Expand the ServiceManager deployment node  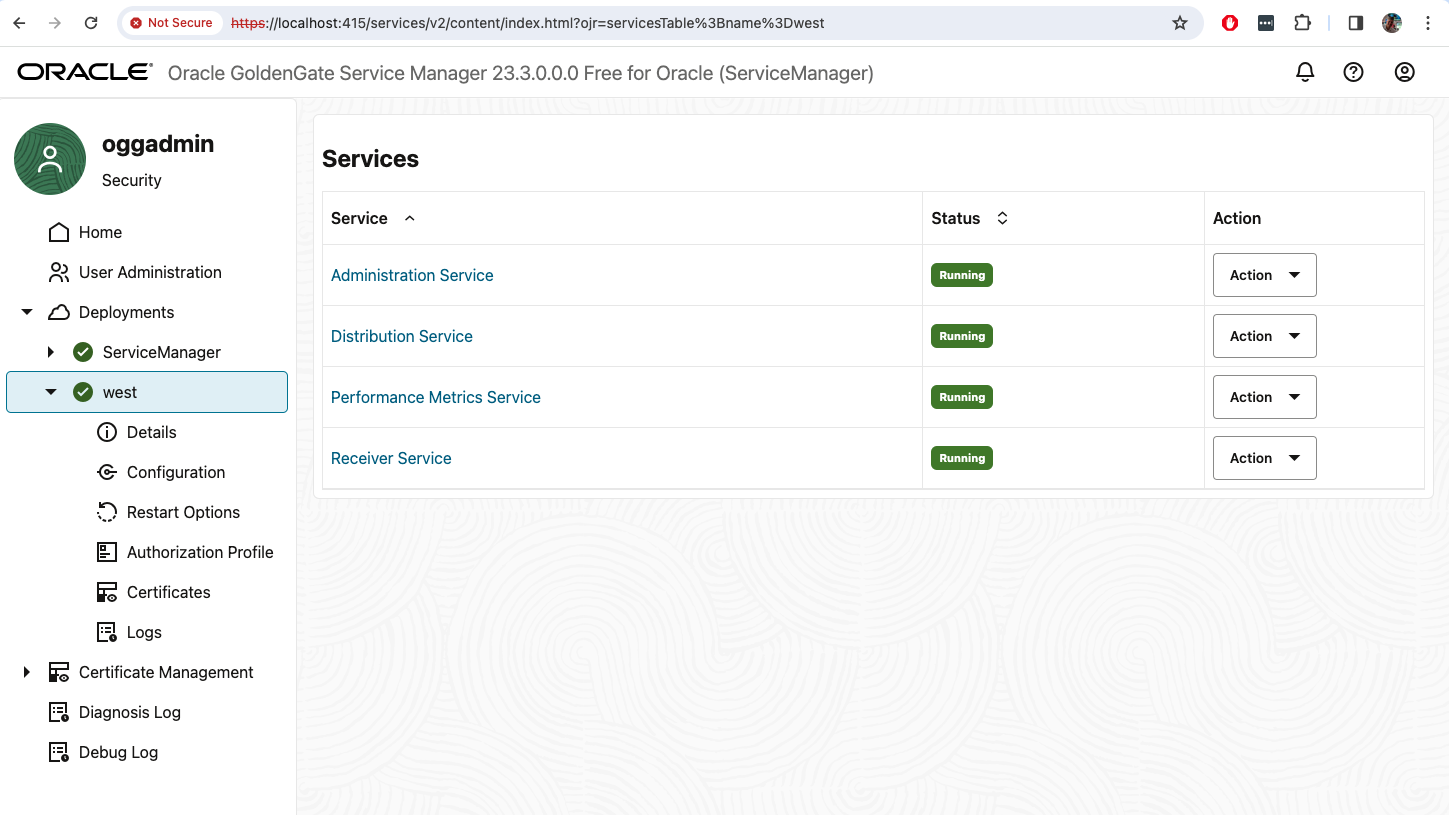point(51,352)
